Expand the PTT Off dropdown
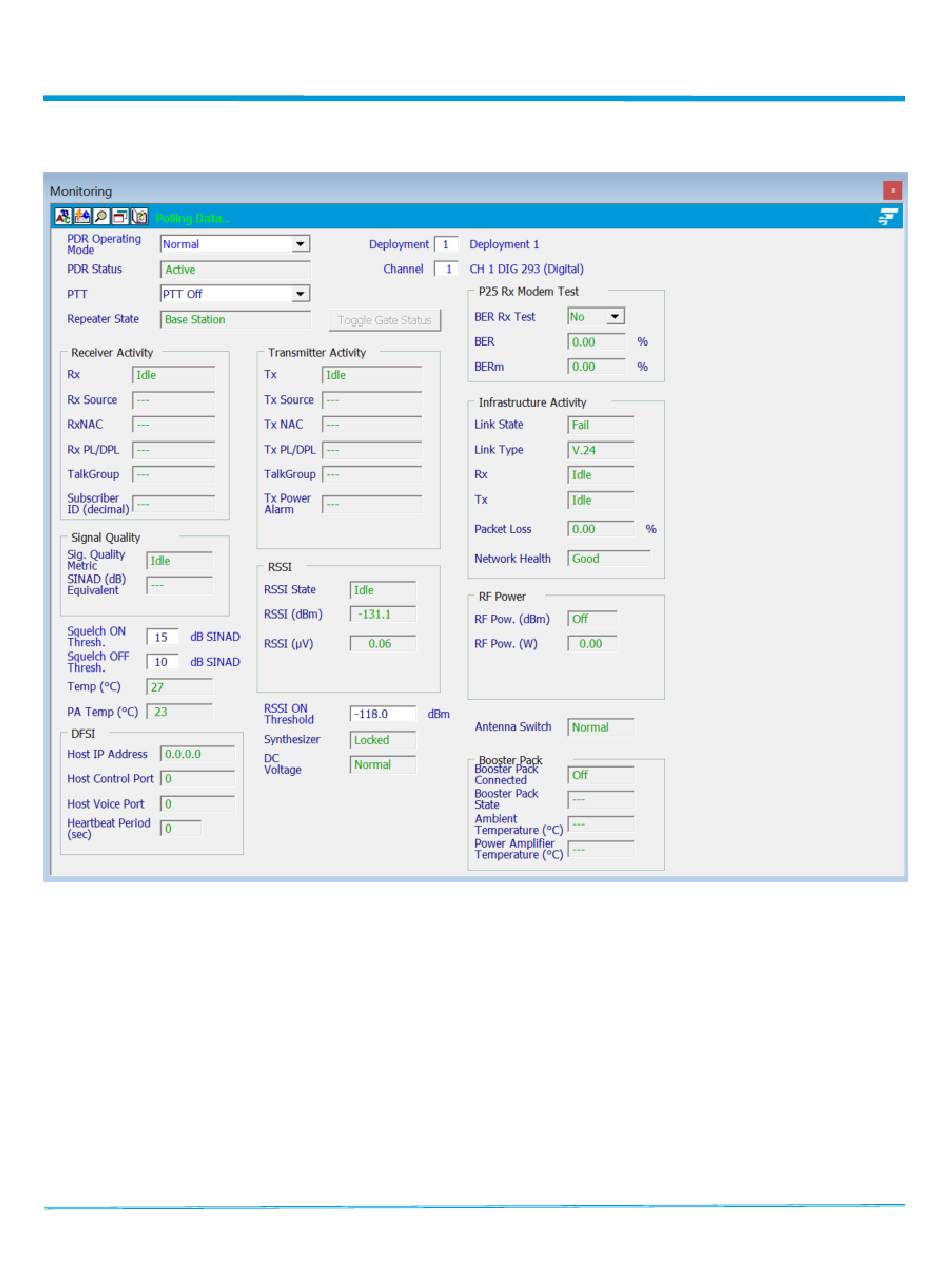The image size is (950, 1284). coord(299,294)
